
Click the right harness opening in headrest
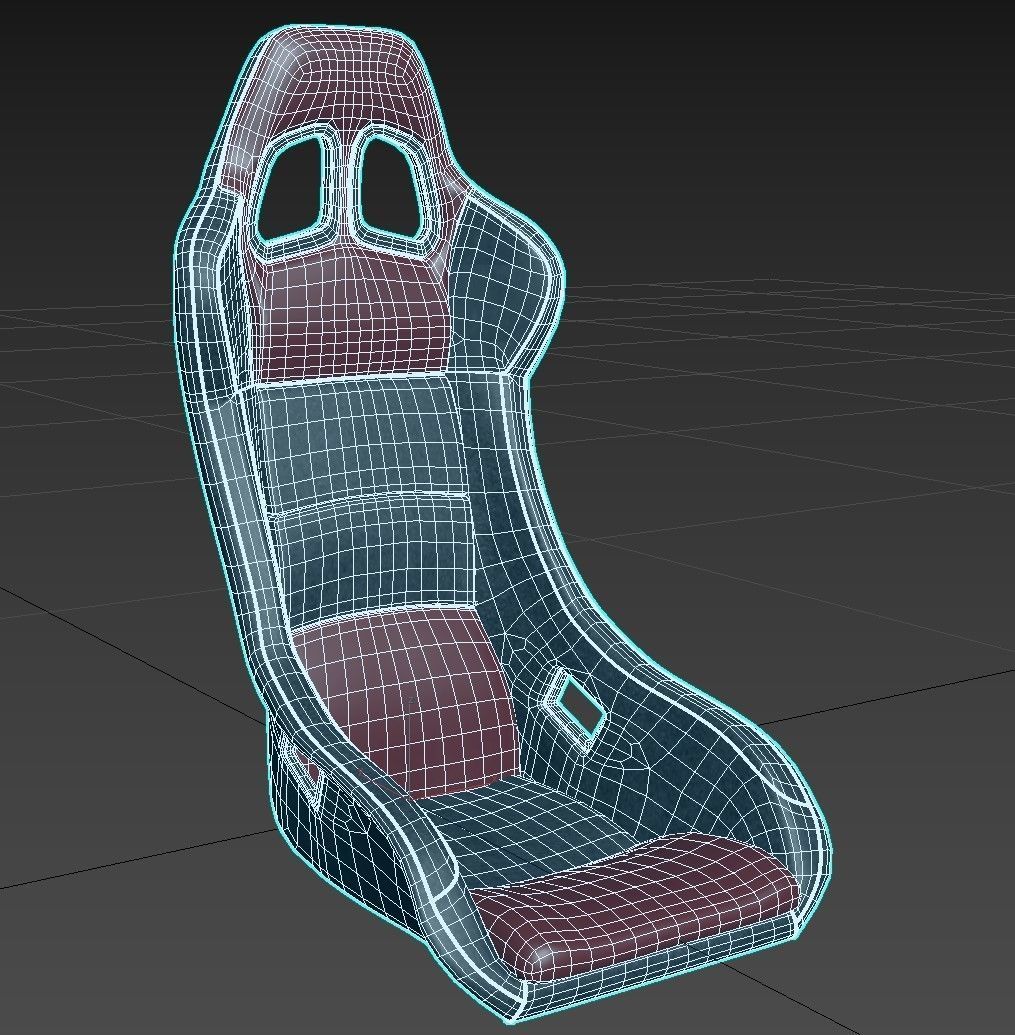click(389, 187)
